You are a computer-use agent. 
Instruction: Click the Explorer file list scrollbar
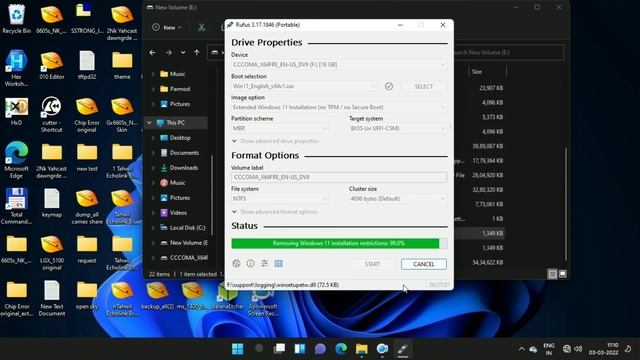tap(566, 204)
